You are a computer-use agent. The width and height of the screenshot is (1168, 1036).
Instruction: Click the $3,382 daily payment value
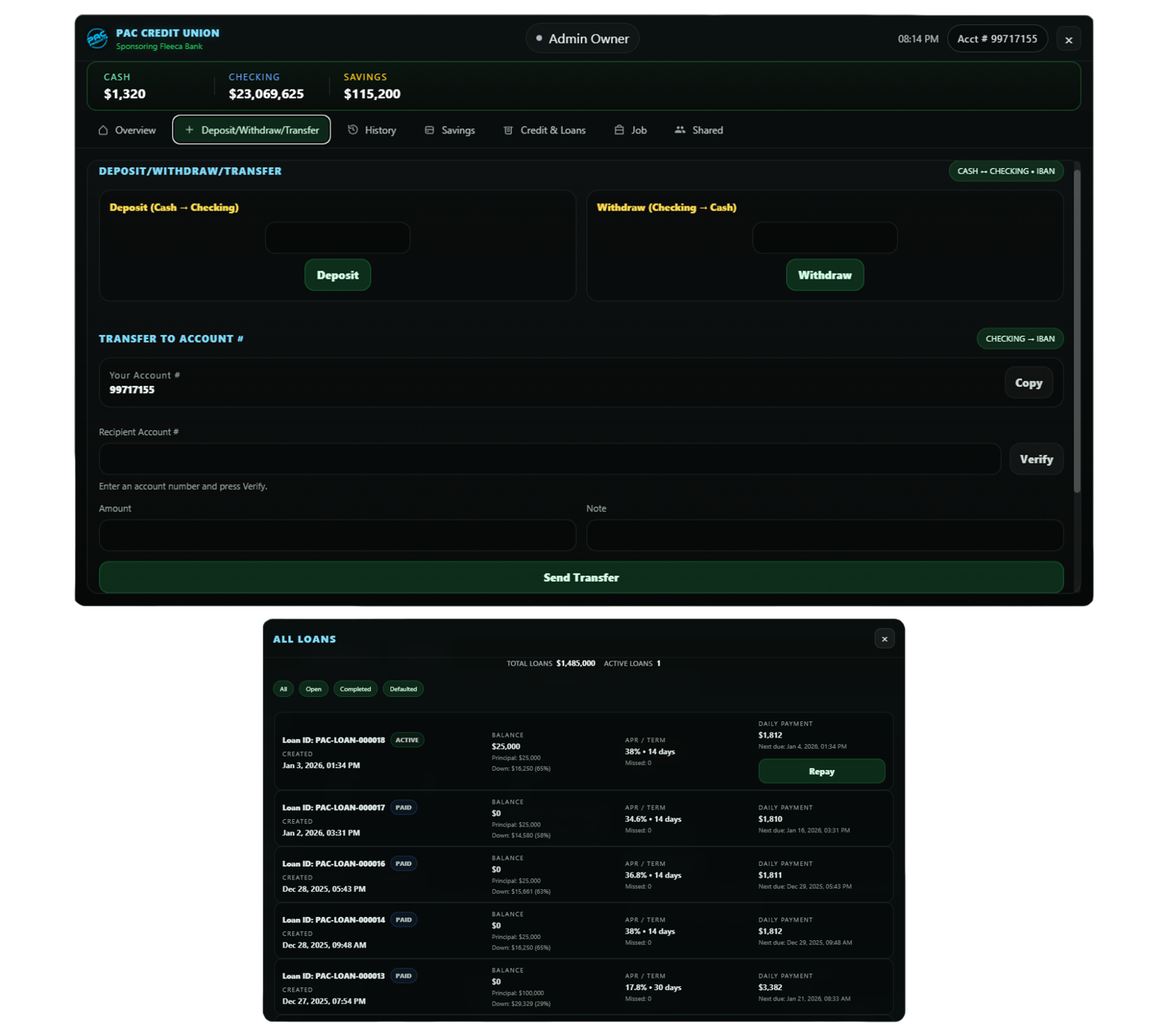(x=770, y=988)
